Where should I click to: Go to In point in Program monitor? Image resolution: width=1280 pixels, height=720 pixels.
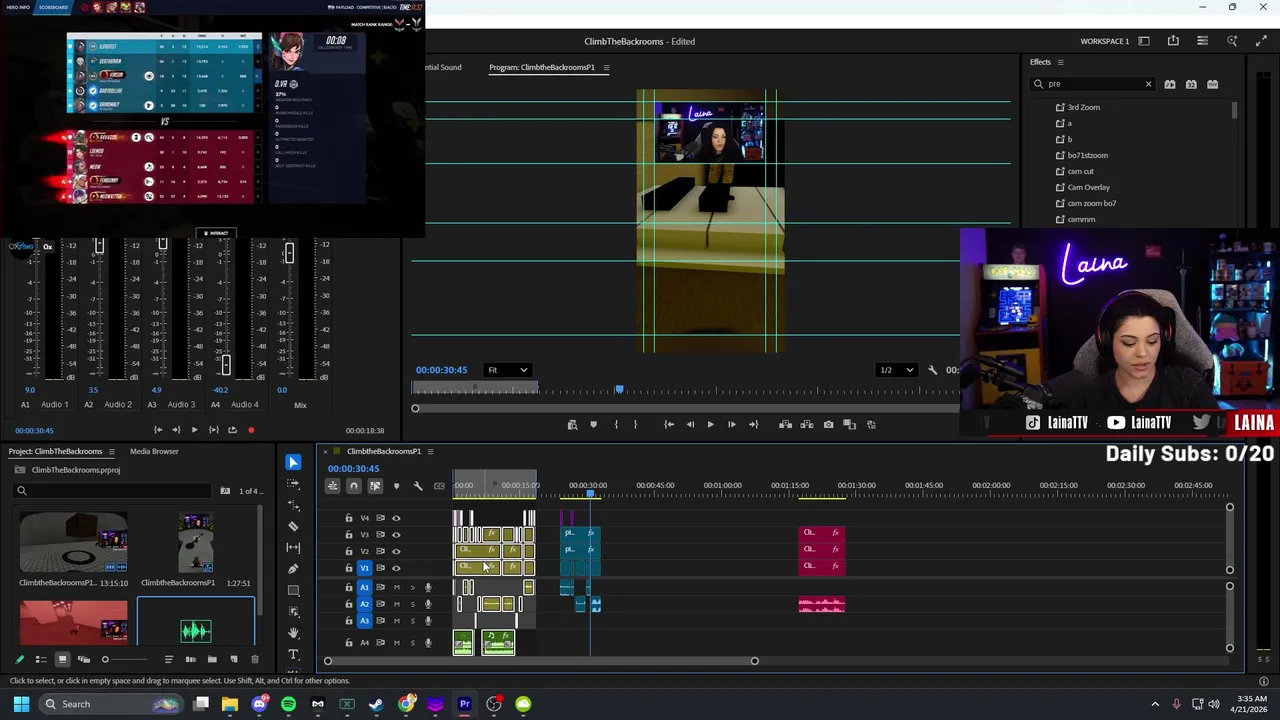tap(669, 425)
